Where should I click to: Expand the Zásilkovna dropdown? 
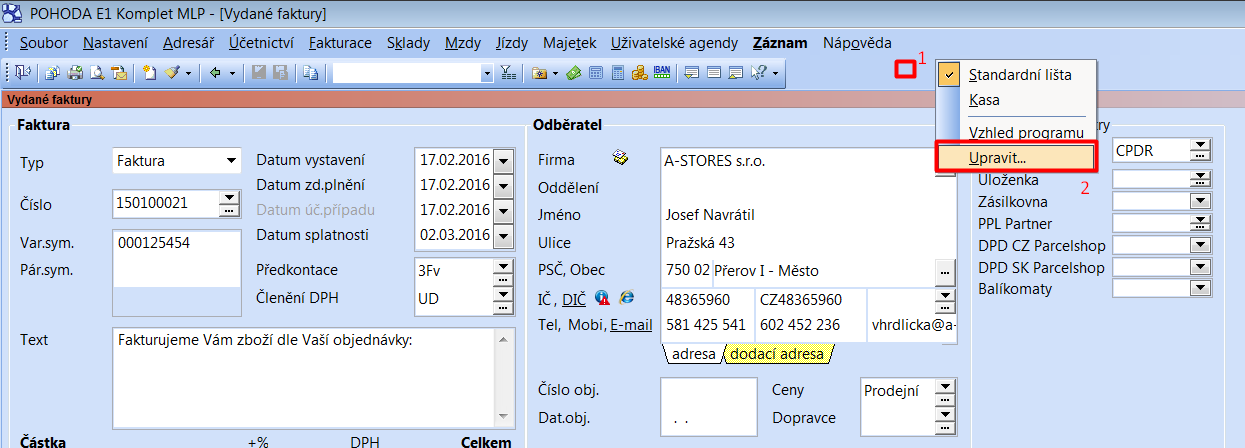click(1200, 201)
